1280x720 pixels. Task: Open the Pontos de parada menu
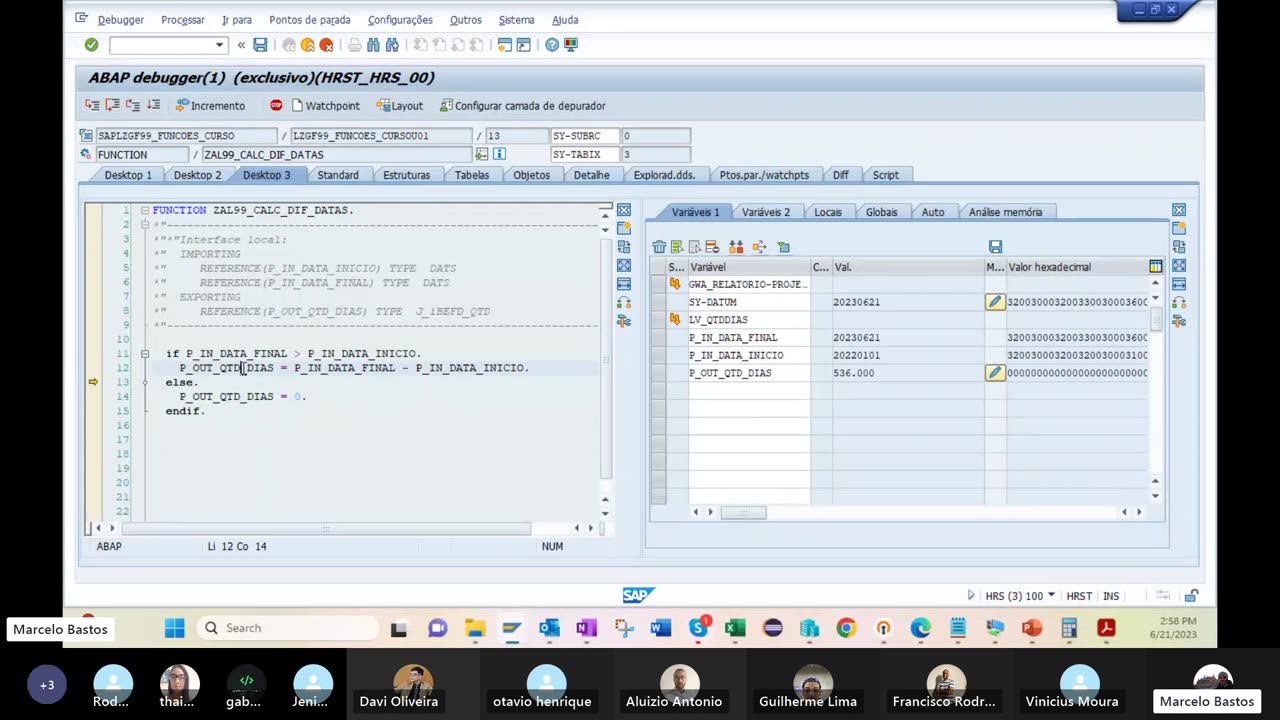click(309, 20)
